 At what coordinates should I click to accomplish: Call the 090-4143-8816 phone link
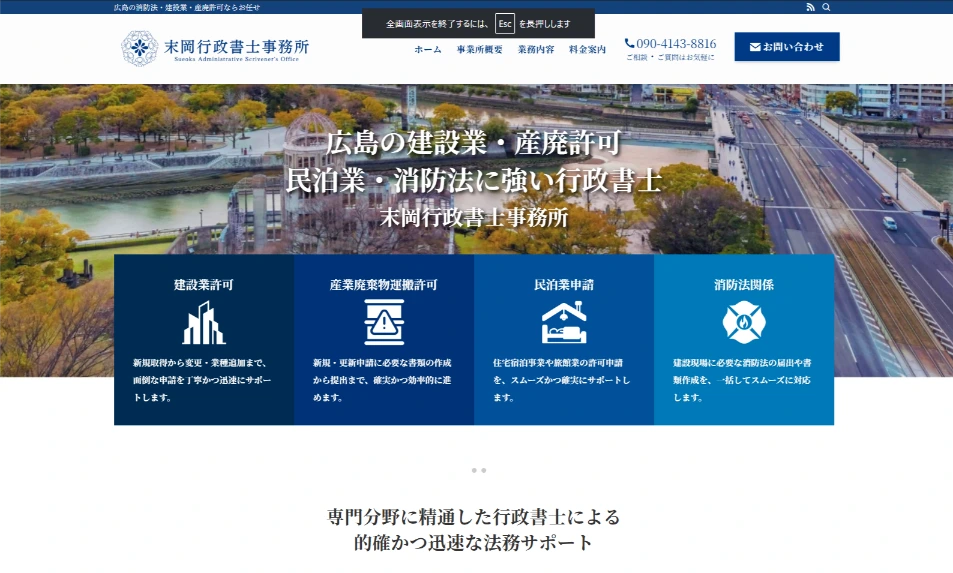click(x=676, y=44)
